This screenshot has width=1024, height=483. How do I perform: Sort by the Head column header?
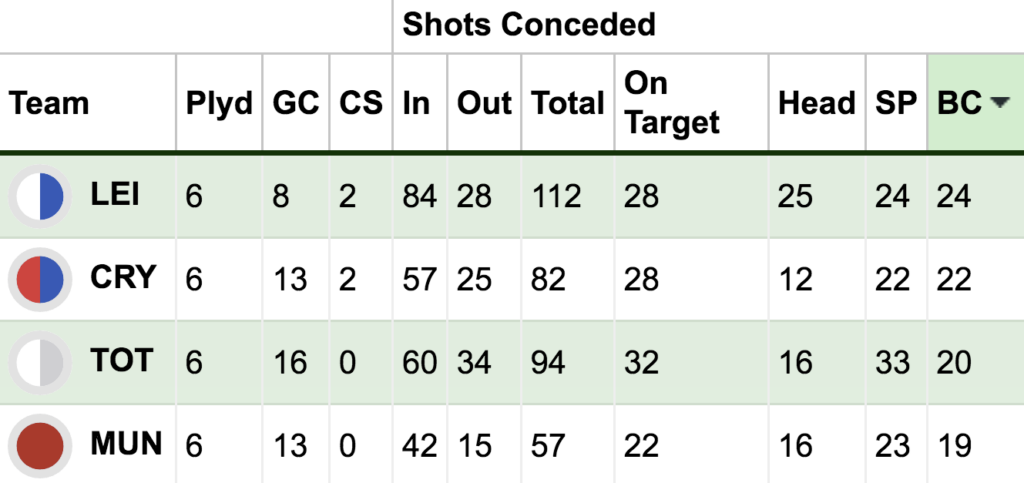point(816,104)
